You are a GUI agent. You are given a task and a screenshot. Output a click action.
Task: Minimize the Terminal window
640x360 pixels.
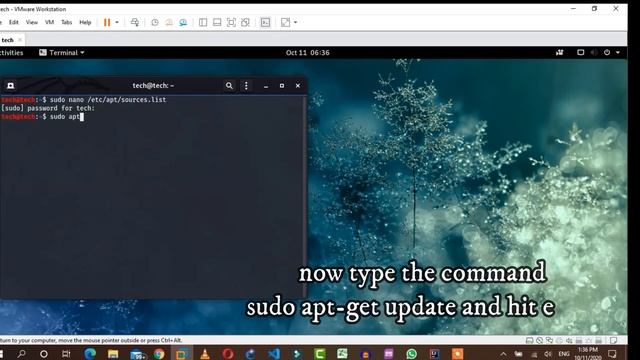[x=266, y=86]
